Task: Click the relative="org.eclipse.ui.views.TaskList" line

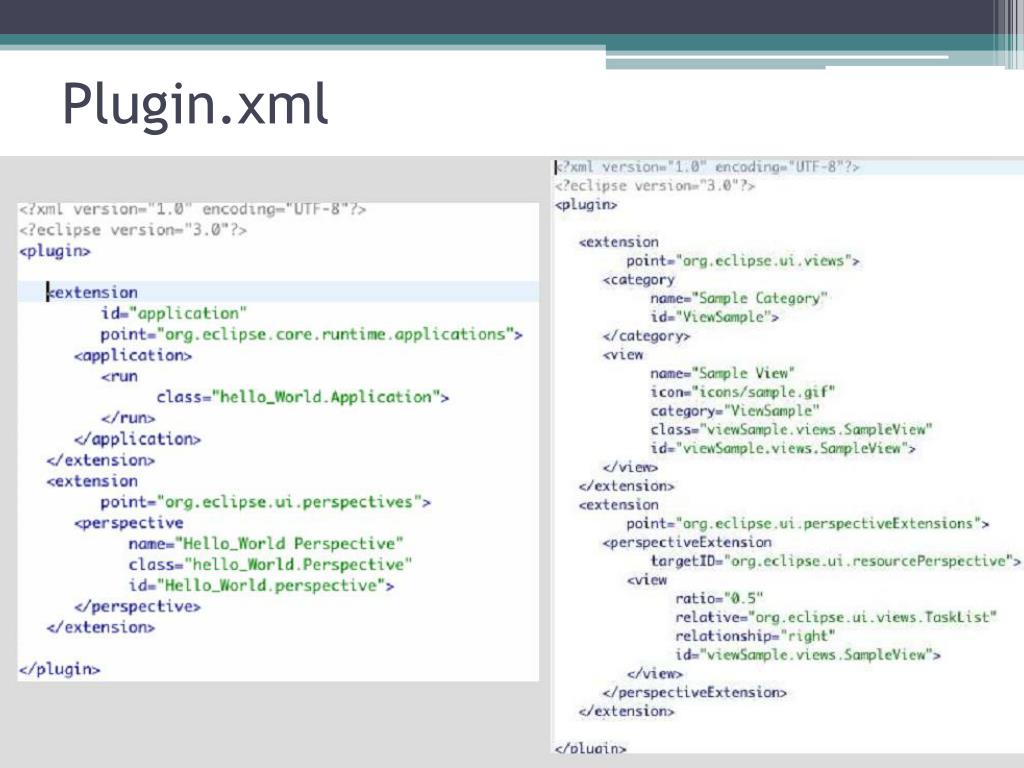Action: [836, 618]
